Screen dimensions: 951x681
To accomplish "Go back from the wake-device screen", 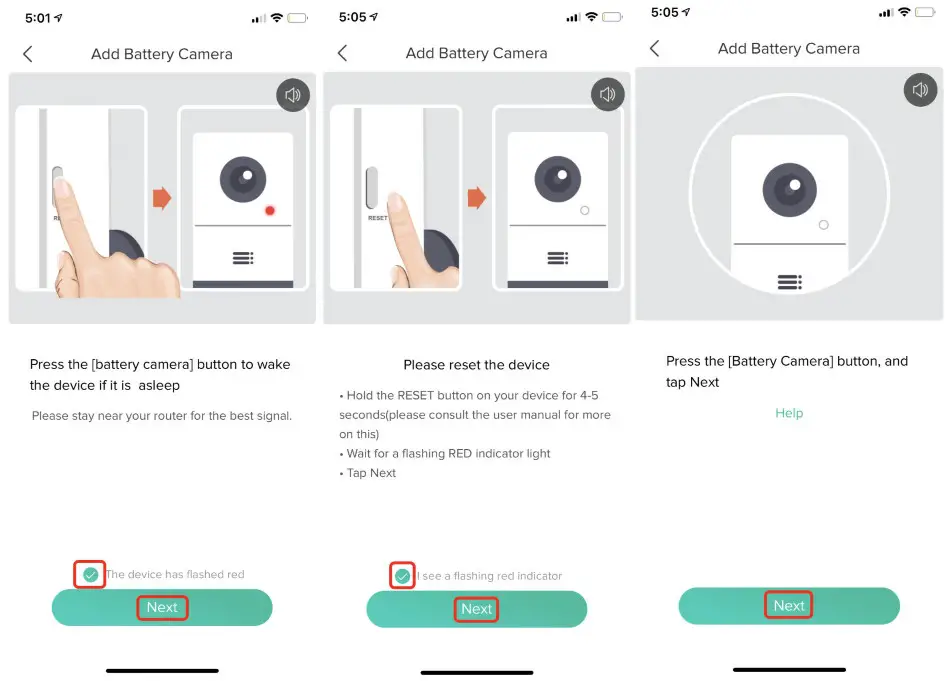I will (28, 54).
